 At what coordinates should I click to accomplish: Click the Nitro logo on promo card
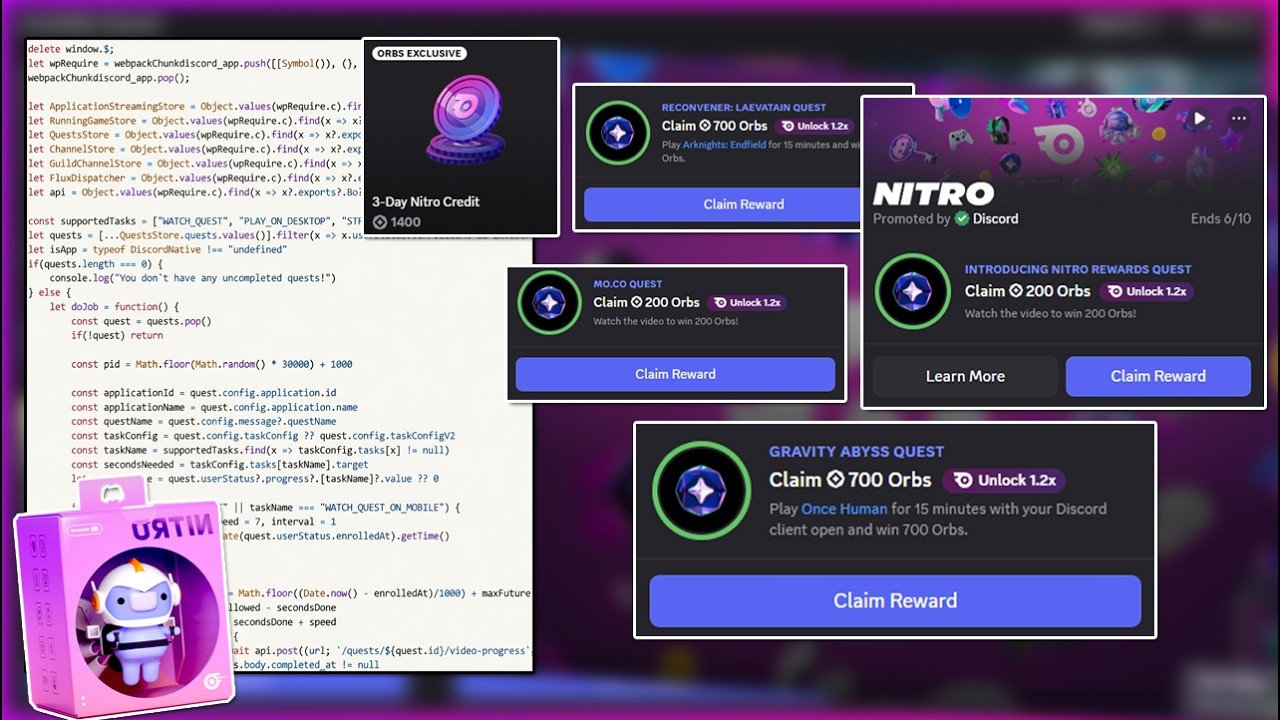click(x=933, y=193)
